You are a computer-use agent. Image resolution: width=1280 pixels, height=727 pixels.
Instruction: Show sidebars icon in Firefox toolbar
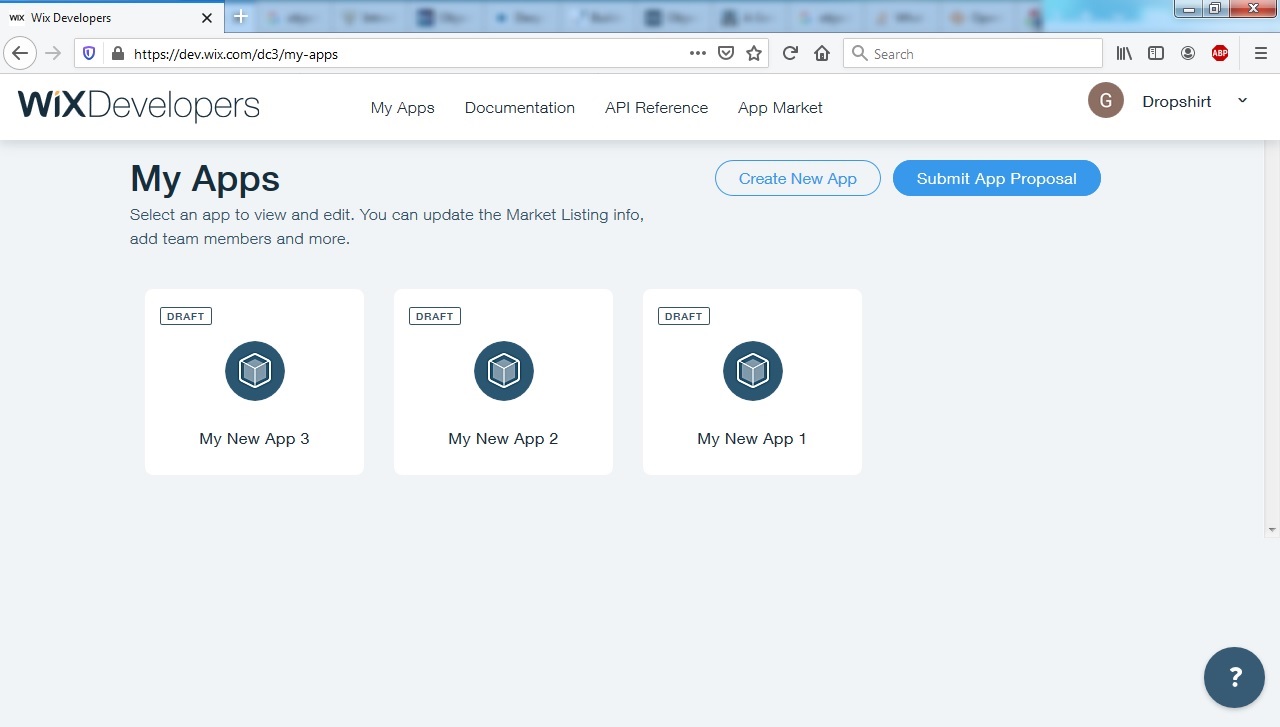click(1156, 54)
